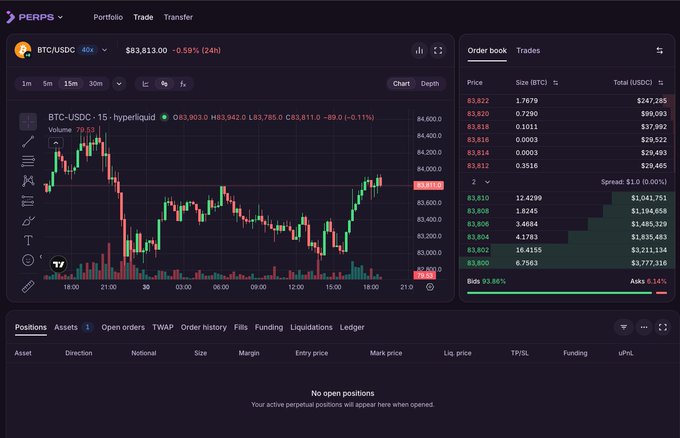Select the ruler measure tool

coord(28,287)
